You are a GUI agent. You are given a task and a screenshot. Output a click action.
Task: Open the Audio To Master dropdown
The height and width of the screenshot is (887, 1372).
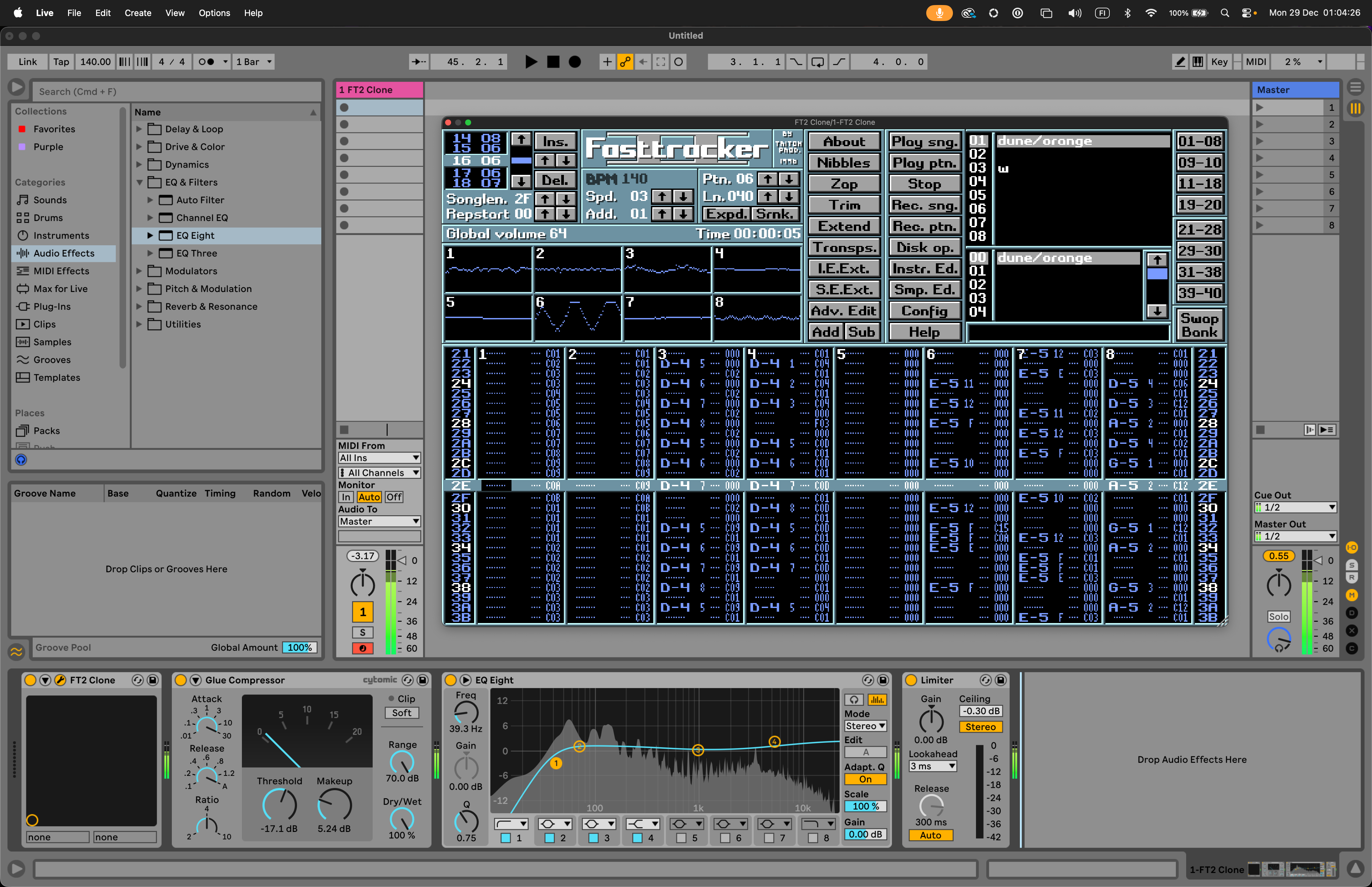click(379, 521)
